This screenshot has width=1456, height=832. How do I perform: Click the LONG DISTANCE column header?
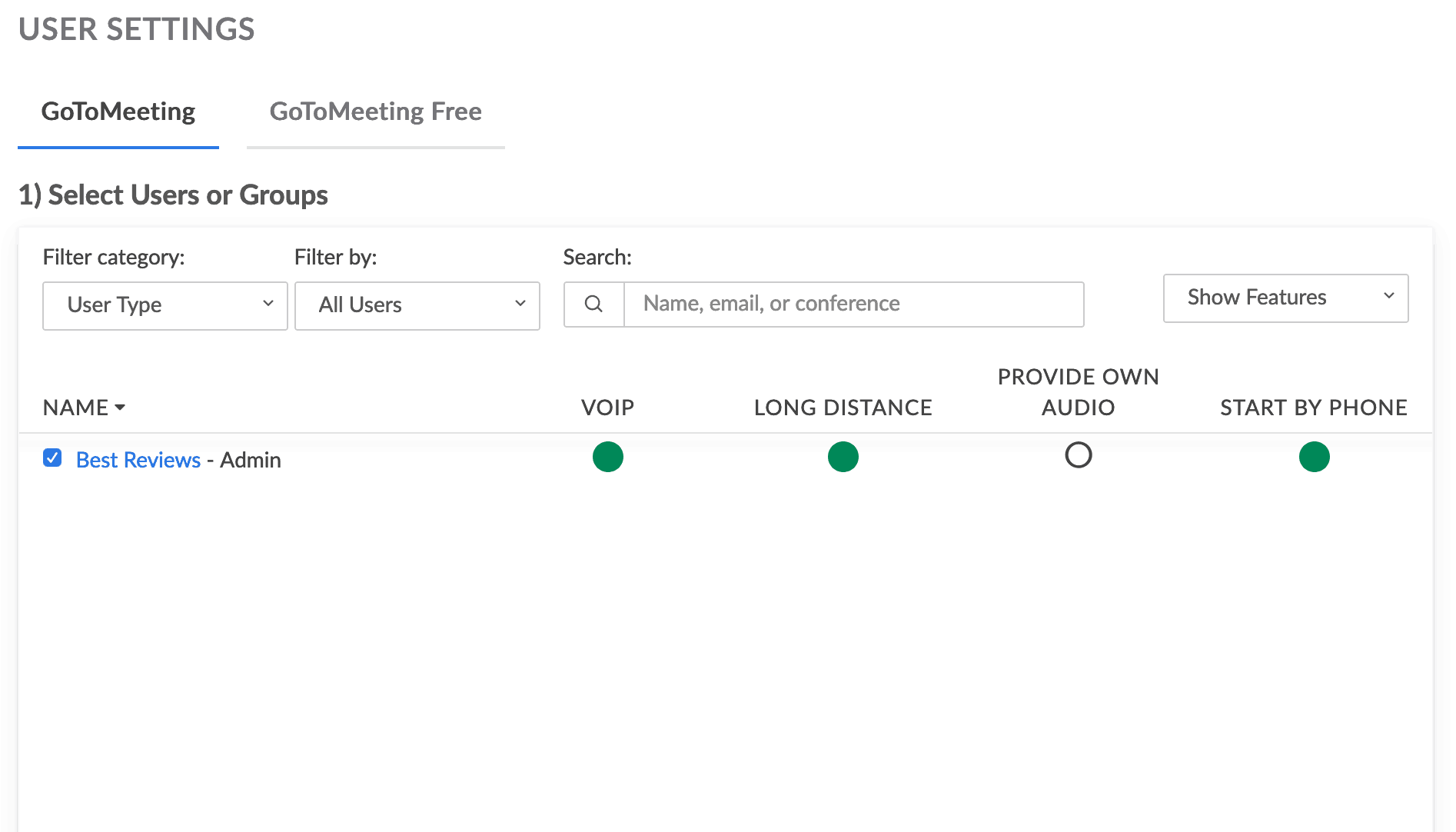[x=843, y=407]
